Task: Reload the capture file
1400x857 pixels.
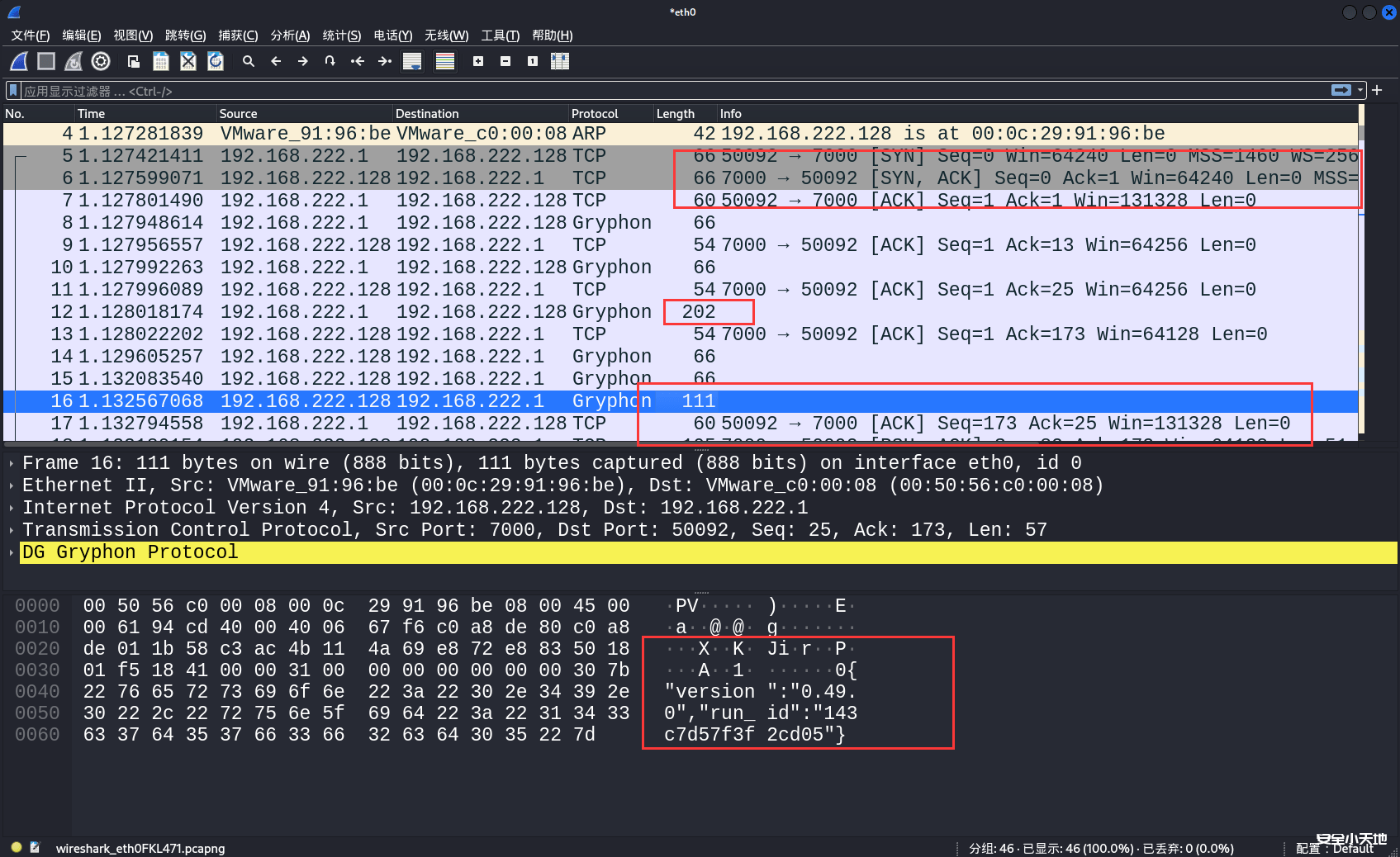Action: (x=216, y=61)
